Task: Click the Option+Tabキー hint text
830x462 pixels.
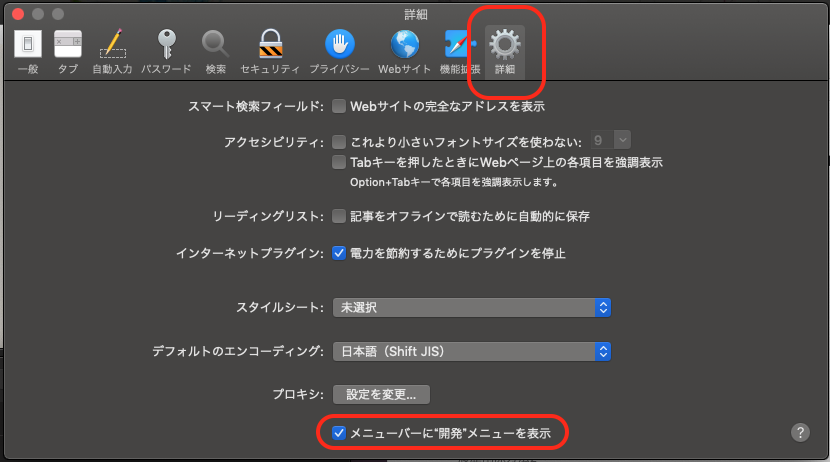Action: coord(454,183)
